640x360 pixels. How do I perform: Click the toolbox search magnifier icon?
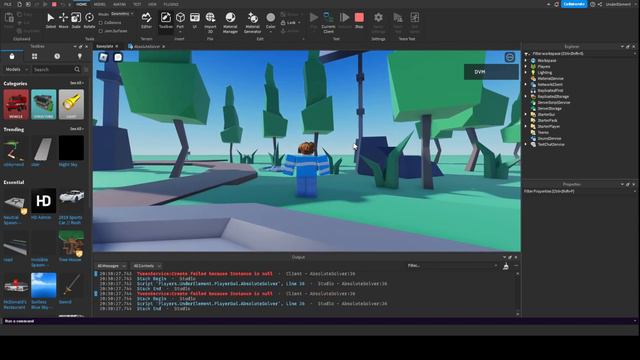click(x=77, y=69)
